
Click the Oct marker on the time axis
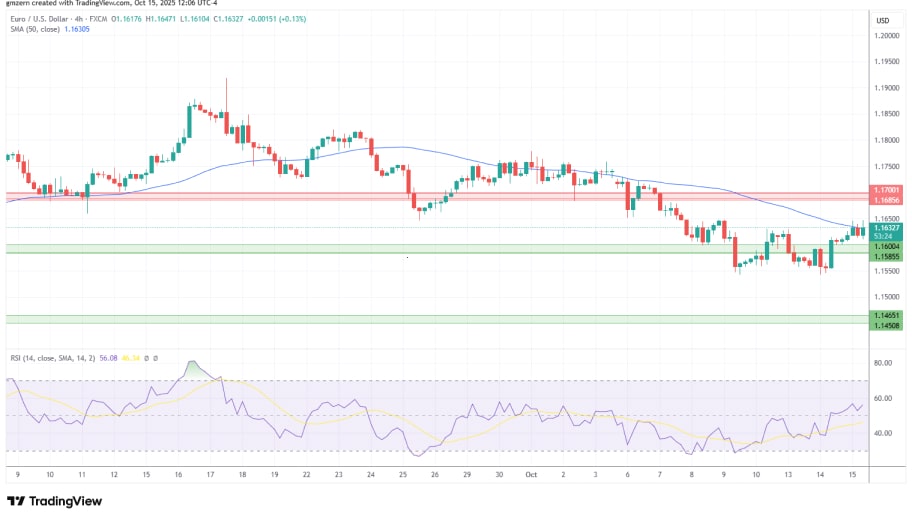click(531, 476)
